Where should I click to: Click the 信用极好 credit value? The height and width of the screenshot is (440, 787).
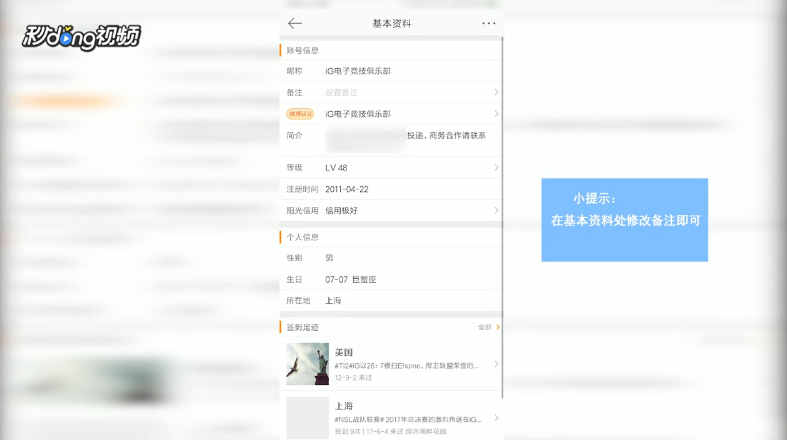point(341,211)
